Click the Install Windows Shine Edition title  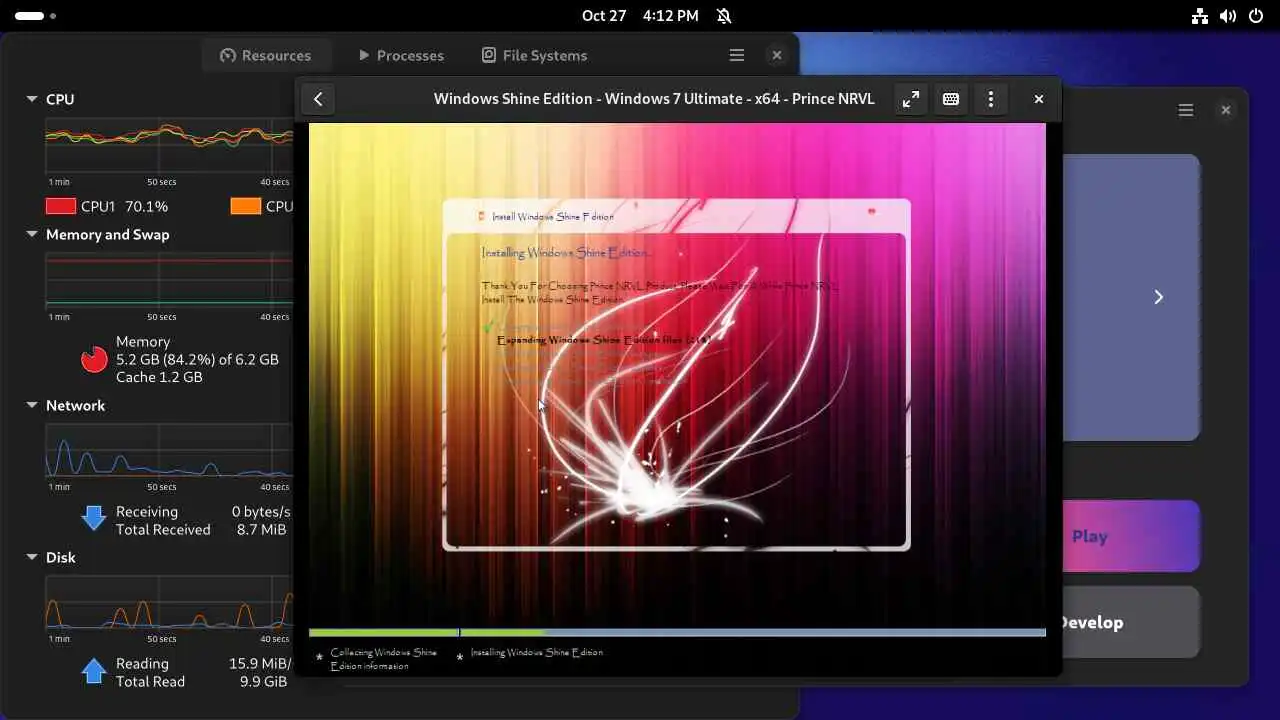(x=552, y=216)
